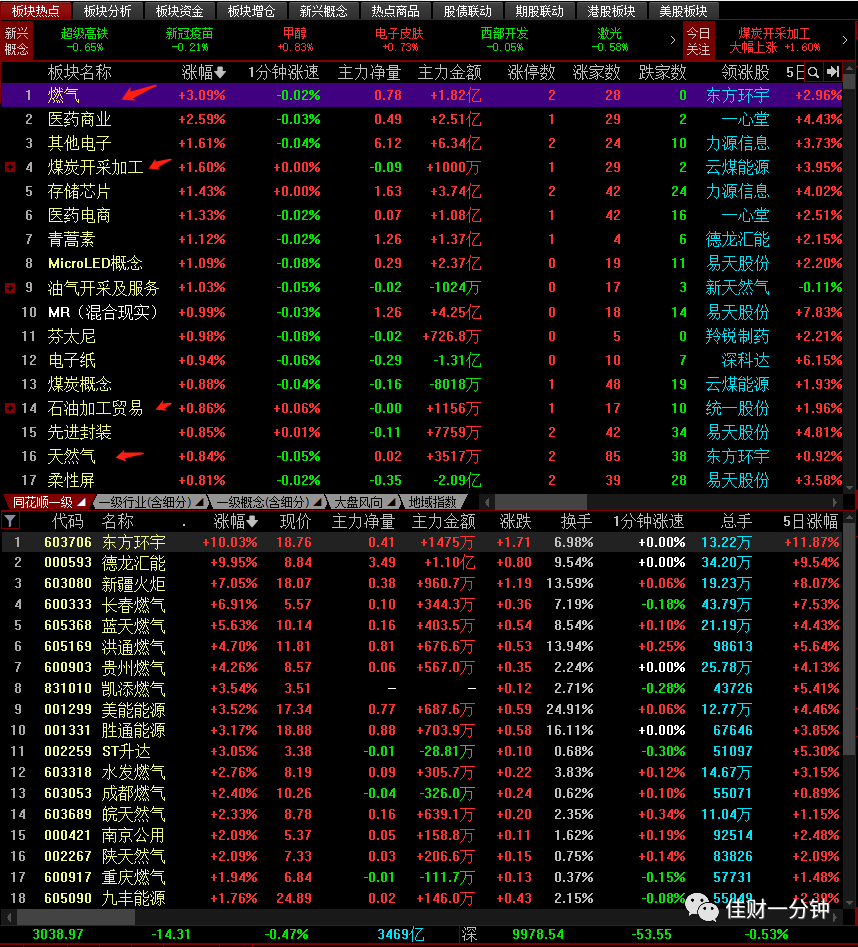The width and height of the screenshot is (858, 947).
Task: Click the stock list horizontal scrollbar thumb
Action: pyautogui.click(x=76, y=917)
